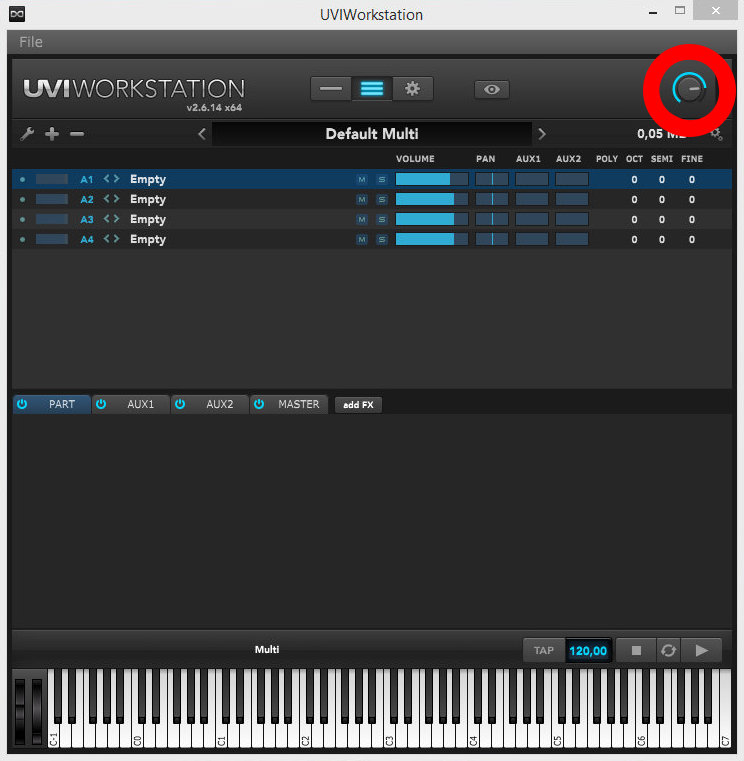Go to next multi preset arrow
Screen dimensions: 744x761
tap(542, 133)
